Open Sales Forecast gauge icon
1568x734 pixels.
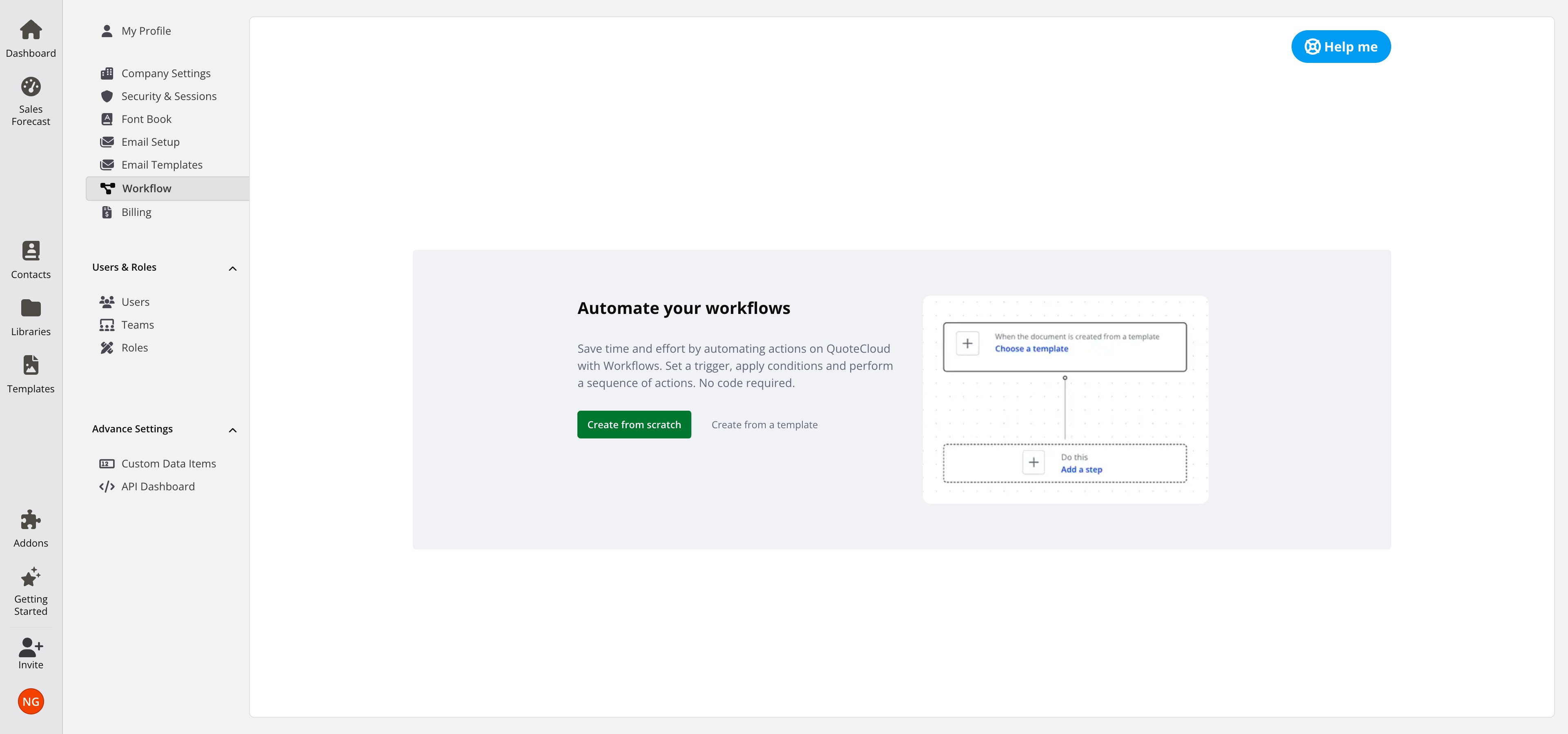click(x=31, y=87)
